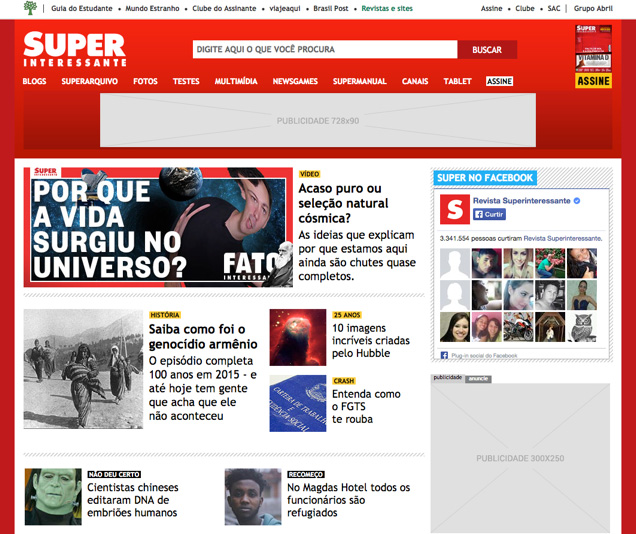Click the motorcycle profile picture in Facebook box
Image resolution: width=636 pixels, height=534 pixels.
518,327
